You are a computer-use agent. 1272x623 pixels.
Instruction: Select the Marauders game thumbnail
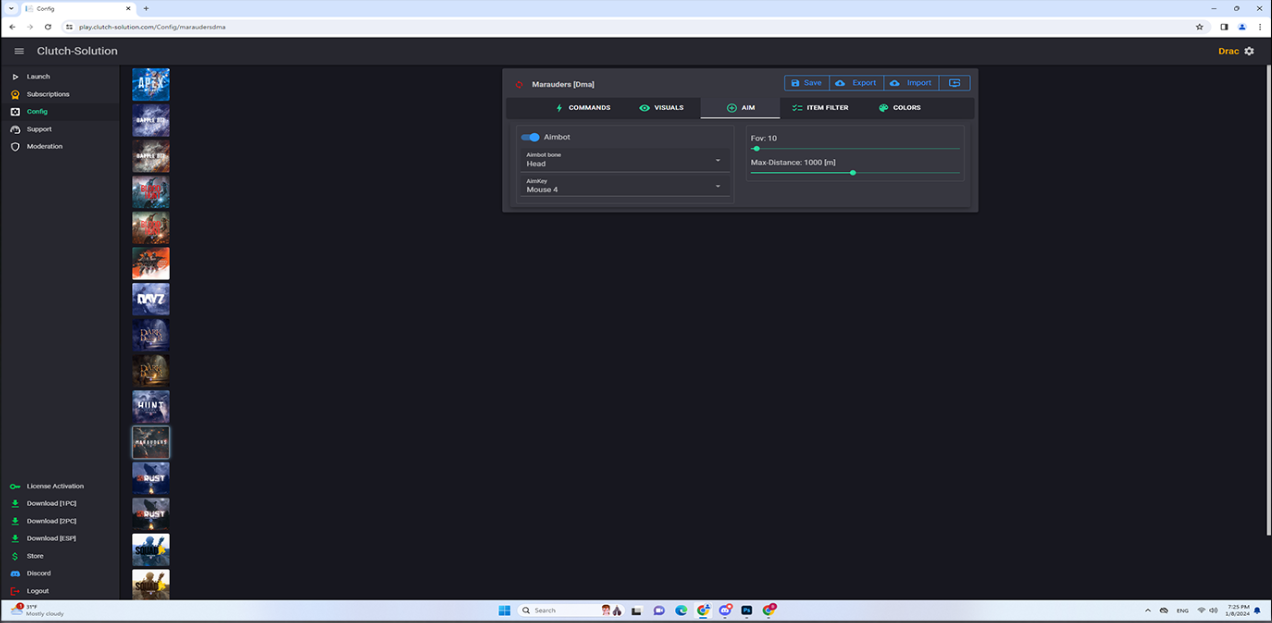point(151,442)
